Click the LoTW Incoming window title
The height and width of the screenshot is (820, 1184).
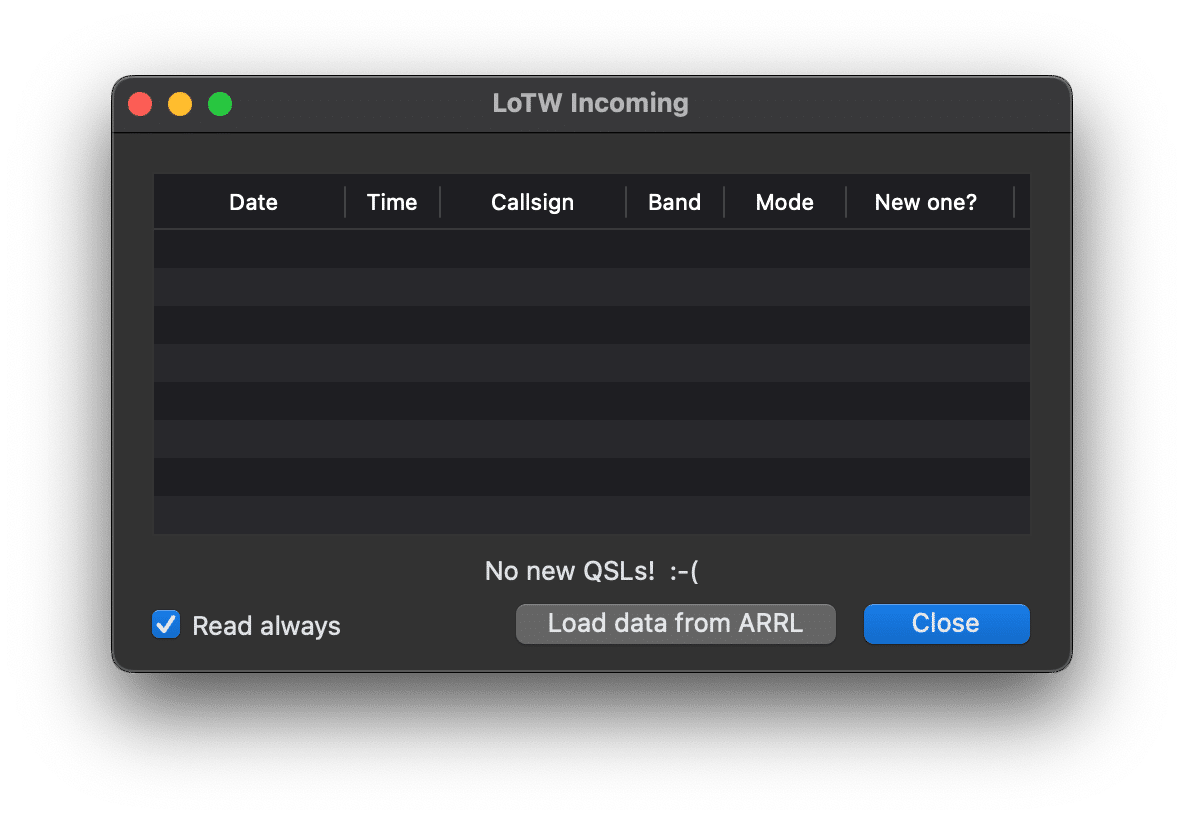590,103
